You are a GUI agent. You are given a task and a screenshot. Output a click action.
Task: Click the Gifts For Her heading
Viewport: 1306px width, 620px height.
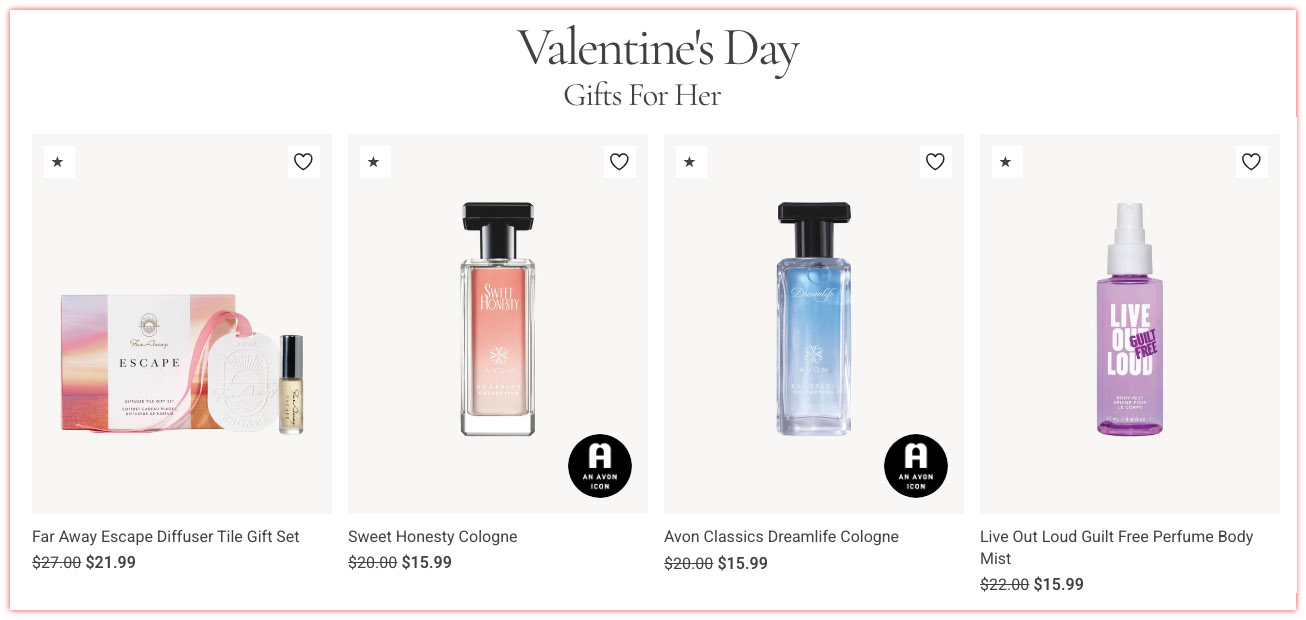[641, 95]
